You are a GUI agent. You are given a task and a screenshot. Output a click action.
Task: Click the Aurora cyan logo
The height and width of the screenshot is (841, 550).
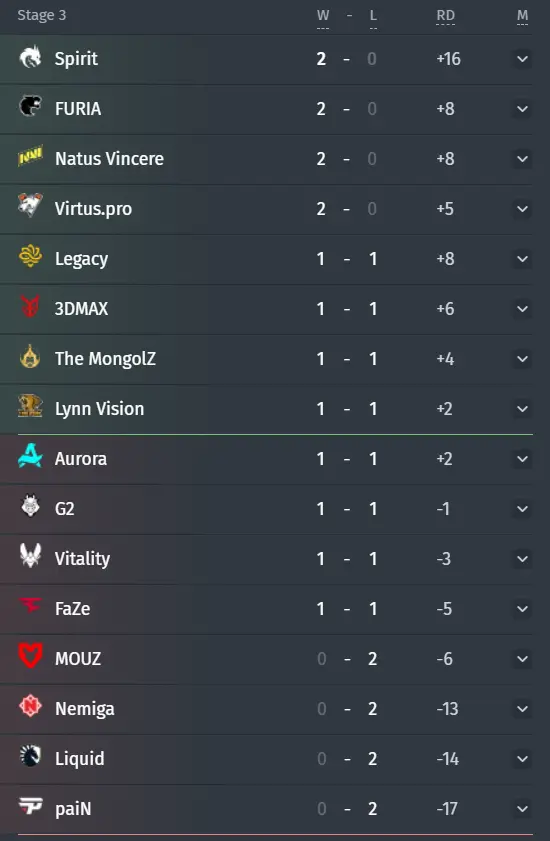(30, 456)
